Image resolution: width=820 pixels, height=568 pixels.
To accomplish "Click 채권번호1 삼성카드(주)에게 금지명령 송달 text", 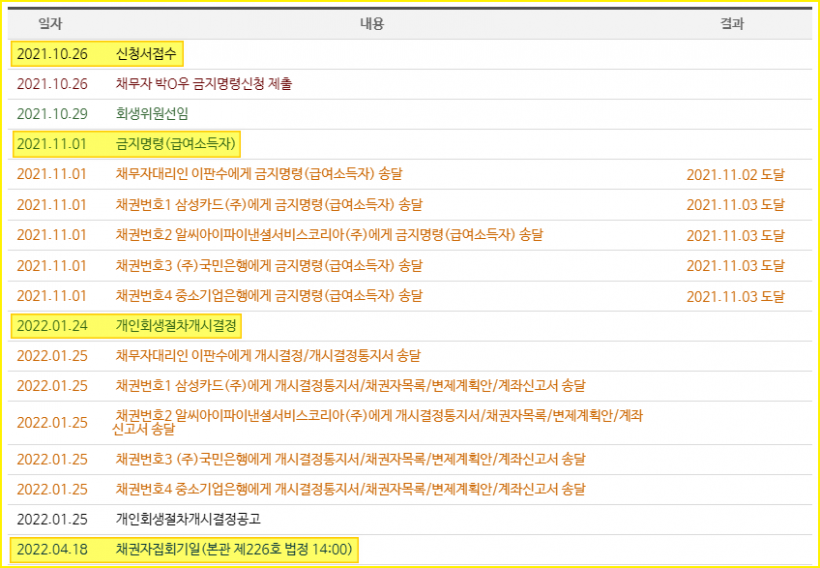I will point(269,205).
